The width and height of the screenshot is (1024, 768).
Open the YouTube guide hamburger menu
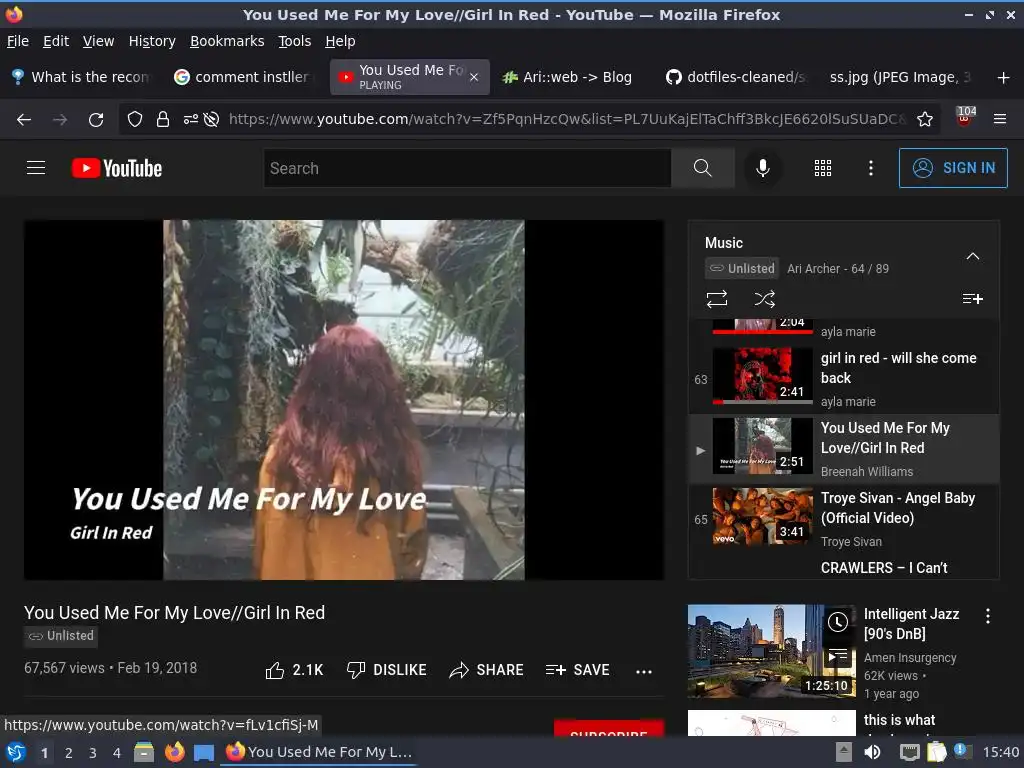36,168
